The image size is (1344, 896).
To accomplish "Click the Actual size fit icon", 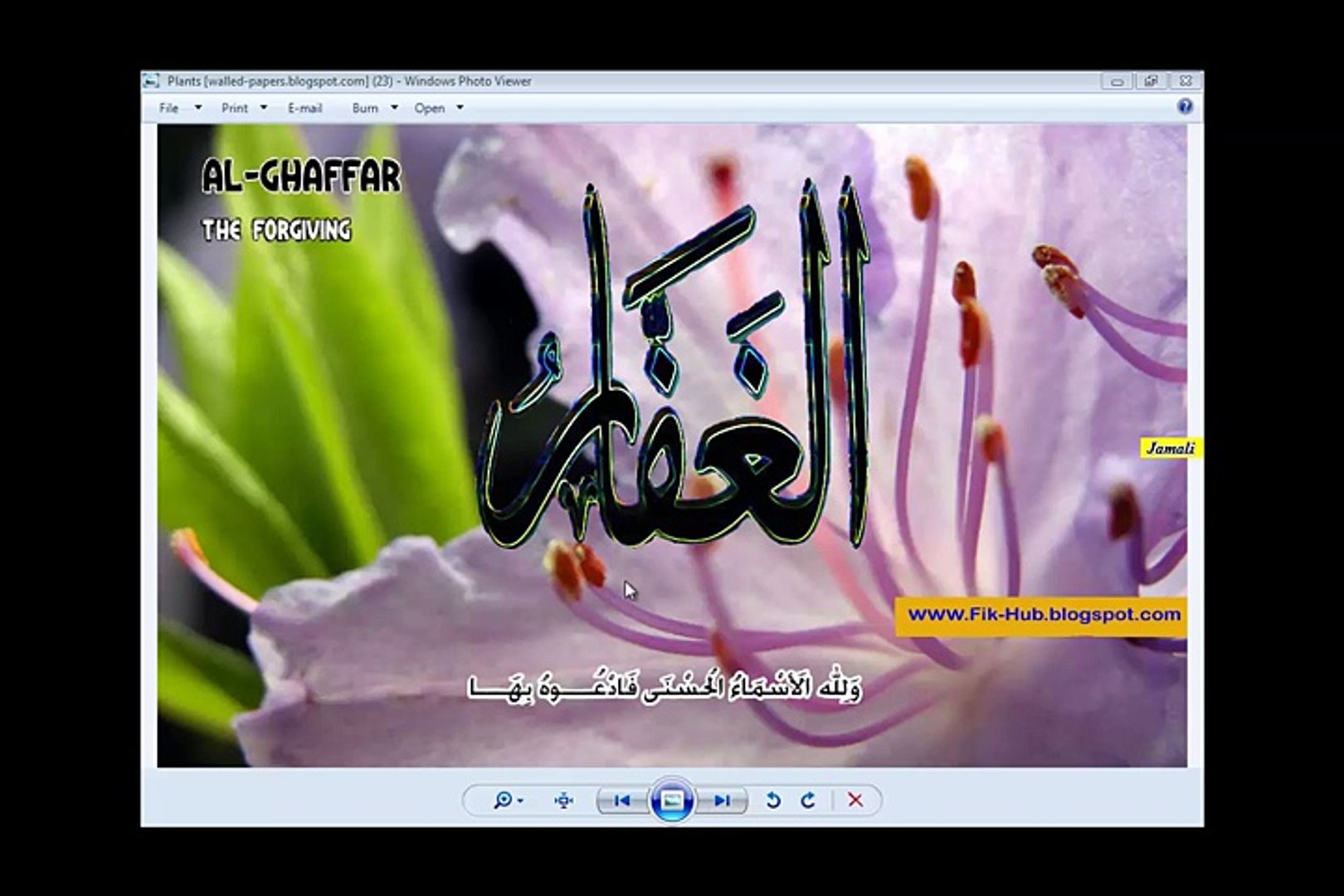I will (564, 801).
